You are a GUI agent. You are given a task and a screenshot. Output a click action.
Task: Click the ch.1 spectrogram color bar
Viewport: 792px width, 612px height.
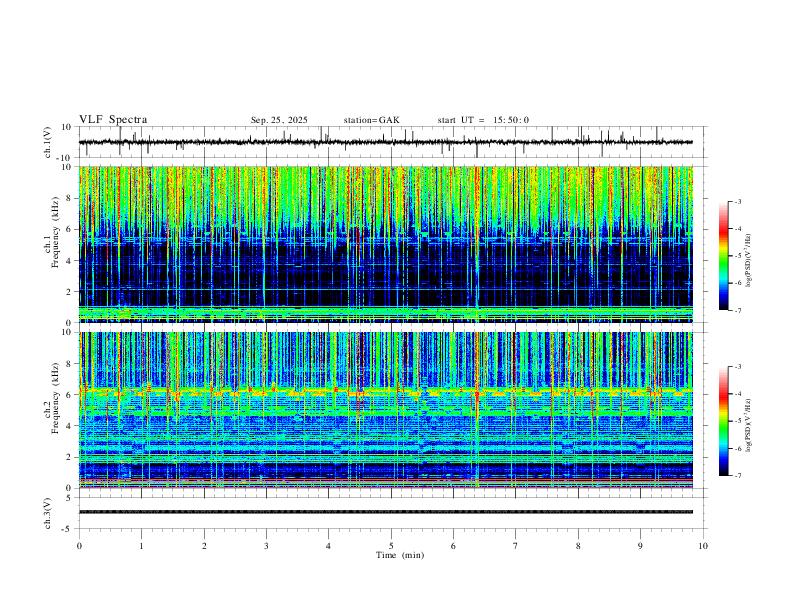click(x=724, y=256)
